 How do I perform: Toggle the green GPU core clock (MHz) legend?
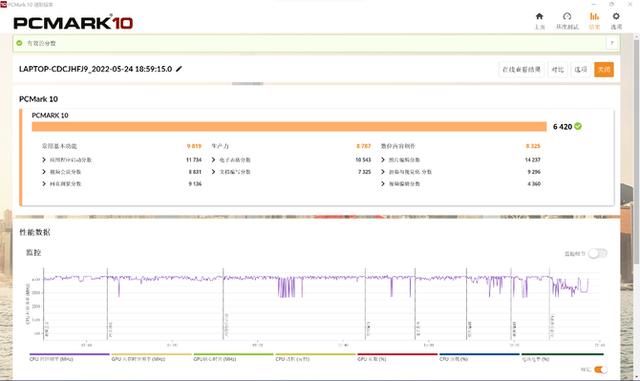(x=233, y=357)
